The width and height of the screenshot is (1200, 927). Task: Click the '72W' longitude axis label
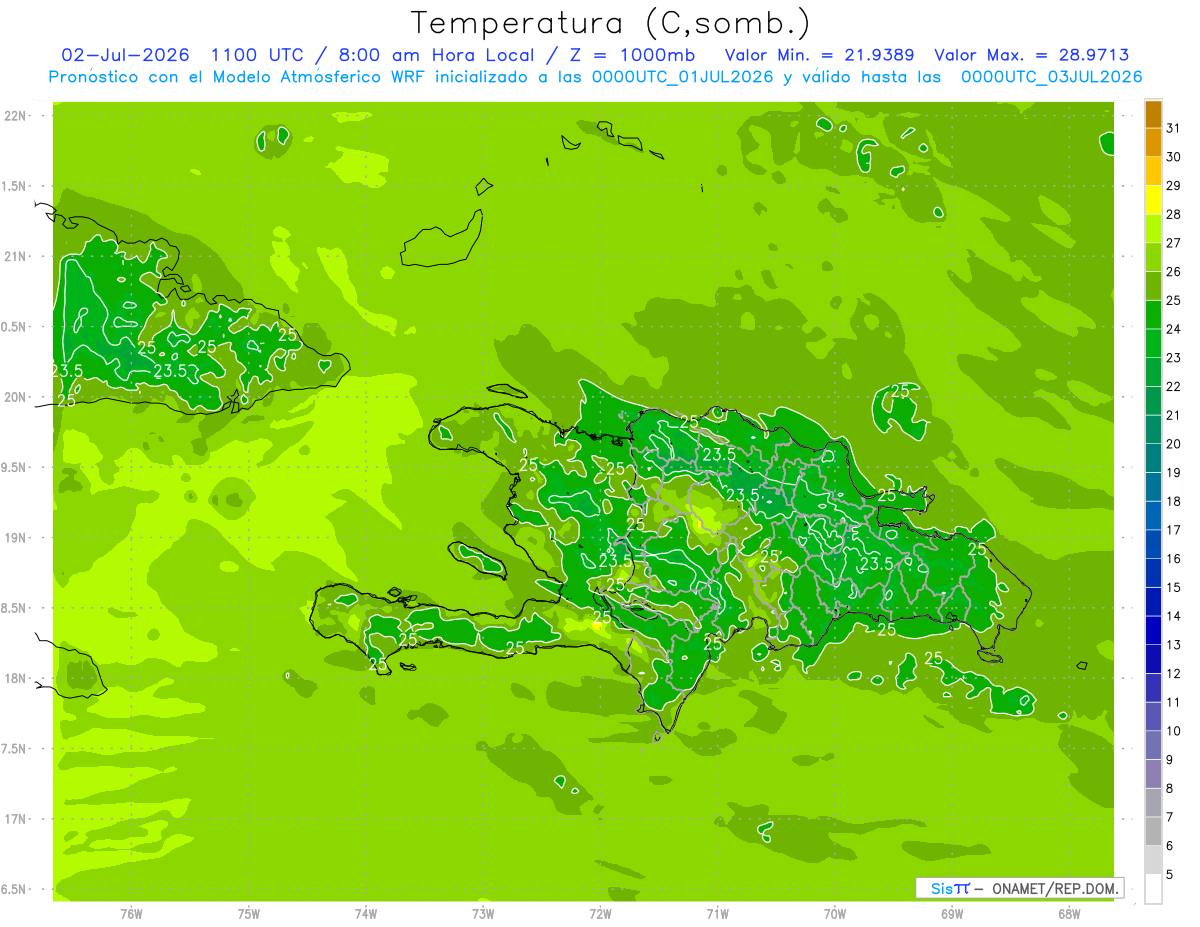click(x=600, y=913)
